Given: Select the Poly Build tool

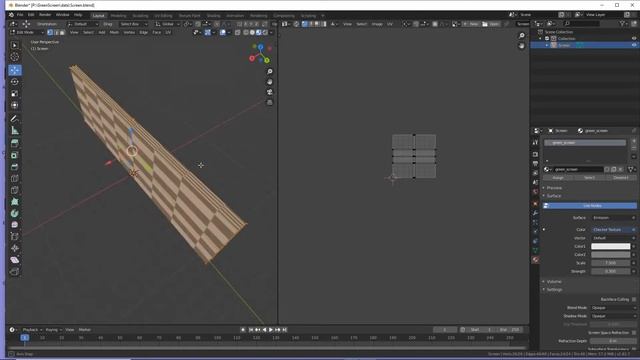Looking at the screenshot, I should tap(15, 202).
